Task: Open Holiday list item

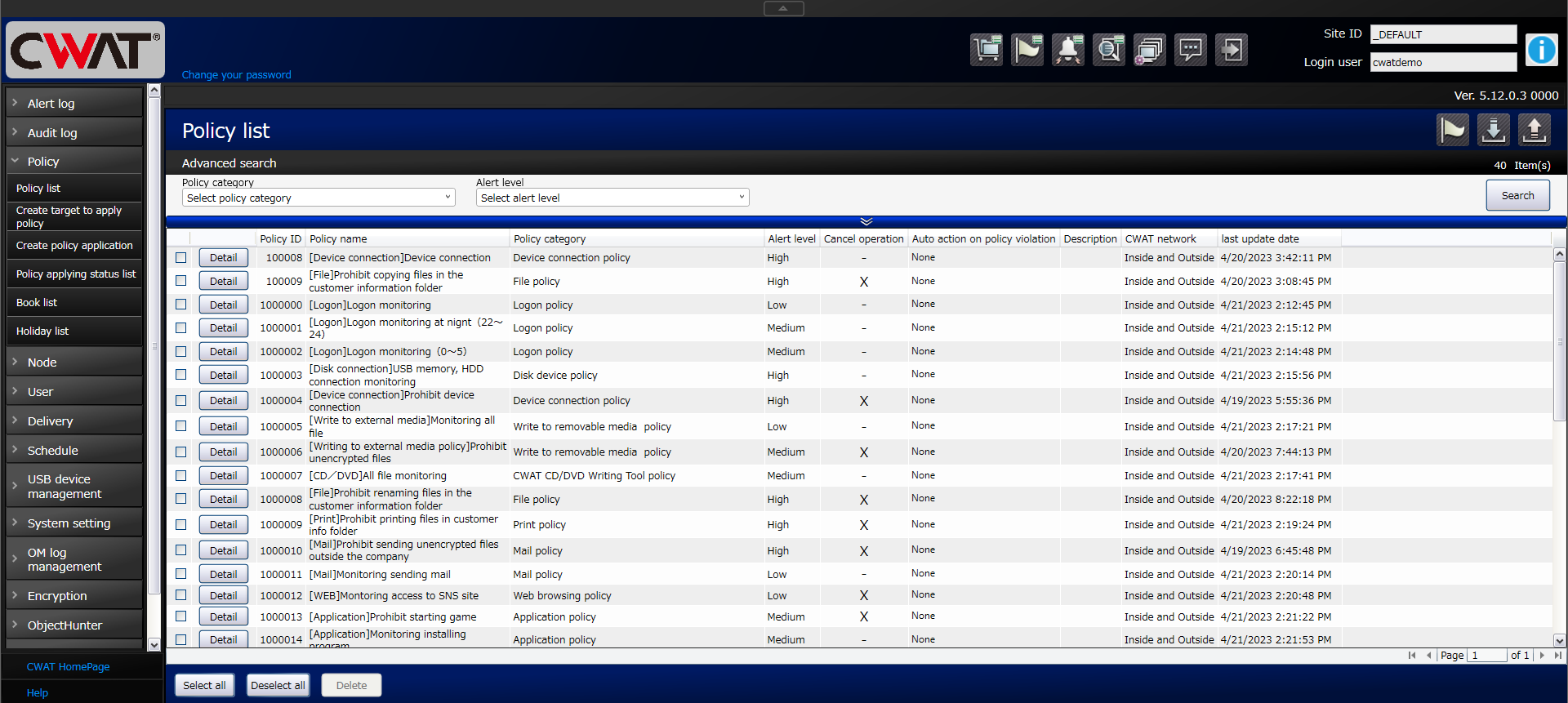Action: pyautogui.click(x=74, y=331)
